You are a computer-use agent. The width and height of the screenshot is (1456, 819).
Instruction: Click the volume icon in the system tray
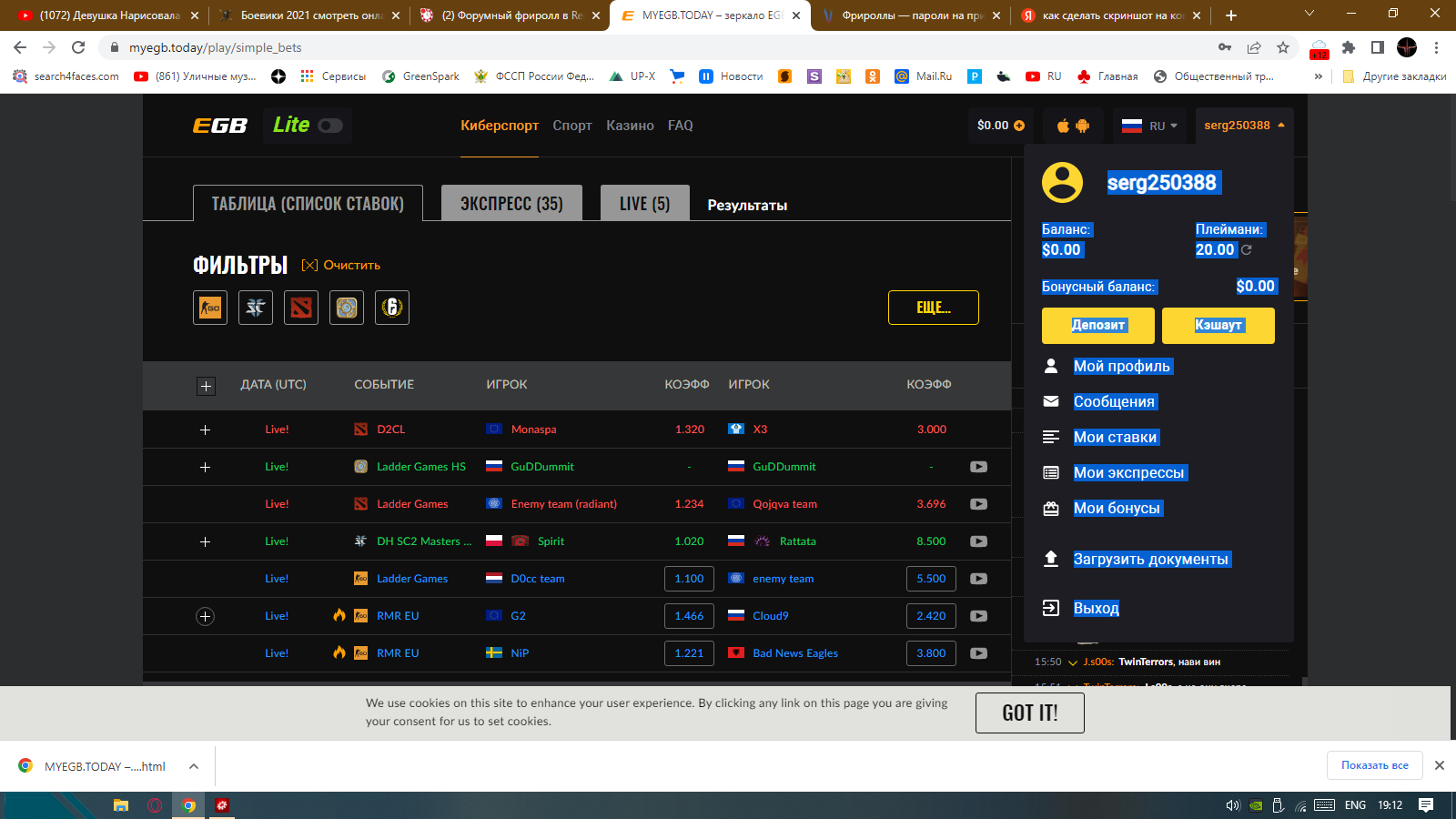tap(1233, 805)
